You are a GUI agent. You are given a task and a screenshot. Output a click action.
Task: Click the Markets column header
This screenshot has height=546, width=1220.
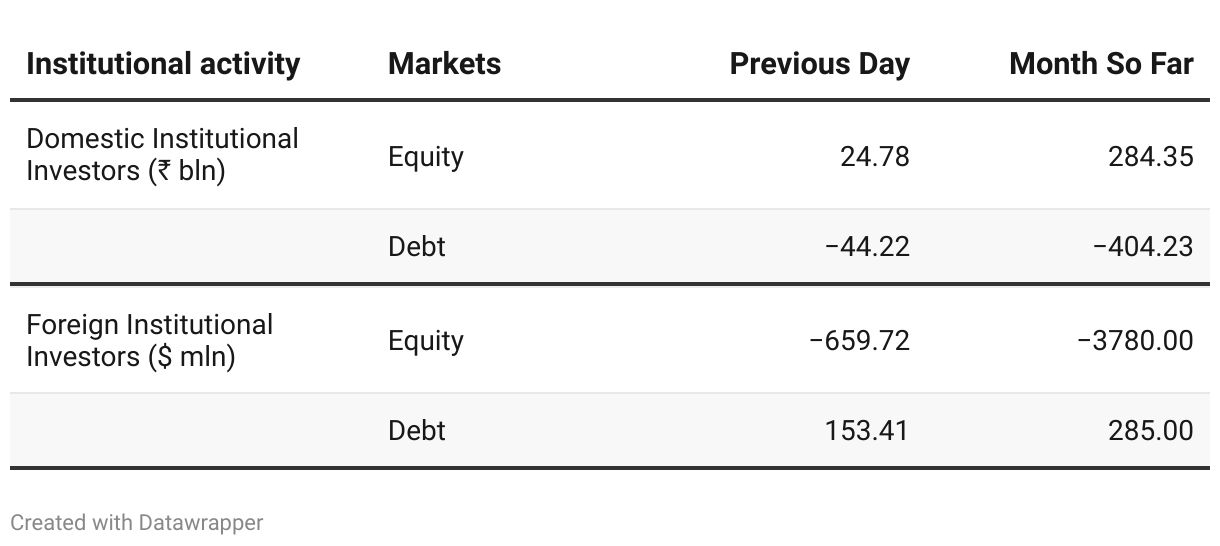pos(444,64)
